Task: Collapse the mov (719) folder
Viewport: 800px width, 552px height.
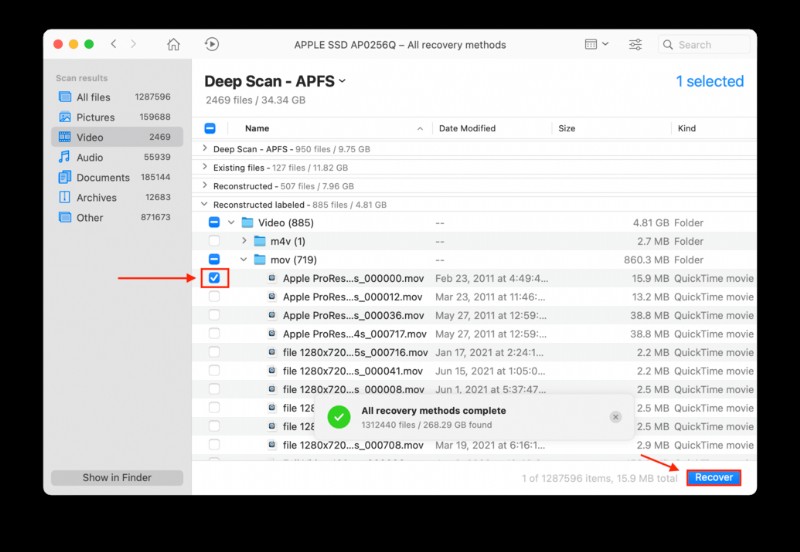Action: [x=244, y=260]
